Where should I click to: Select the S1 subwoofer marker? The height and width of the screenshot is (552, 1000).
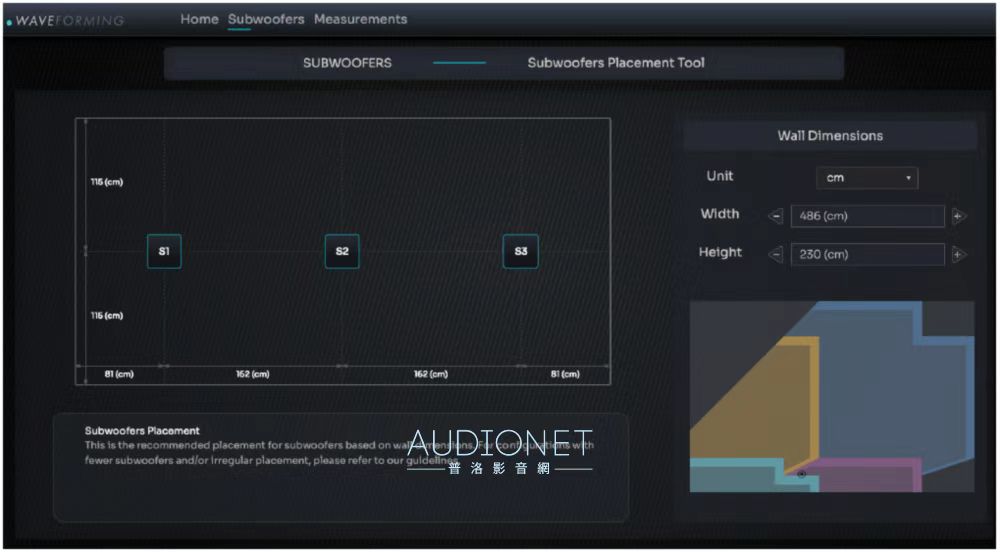164,252
